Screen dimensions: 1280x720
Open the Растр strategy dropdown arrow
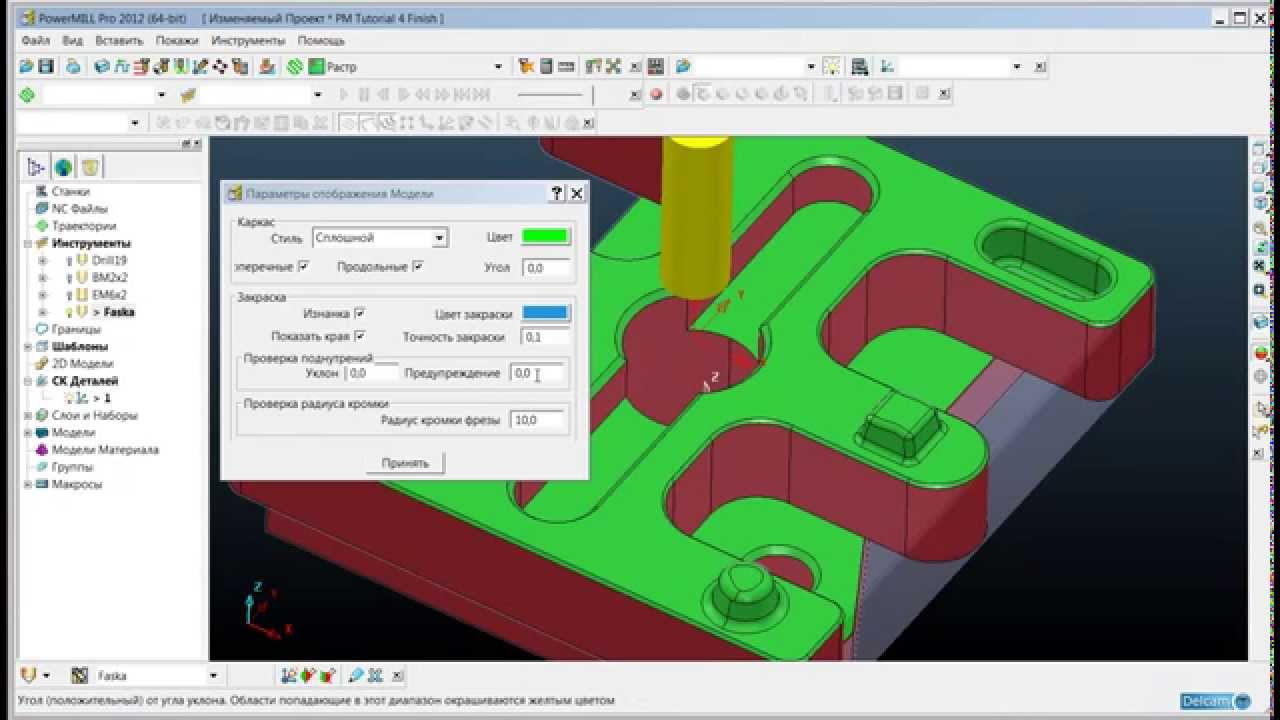(x=498, y=67)
